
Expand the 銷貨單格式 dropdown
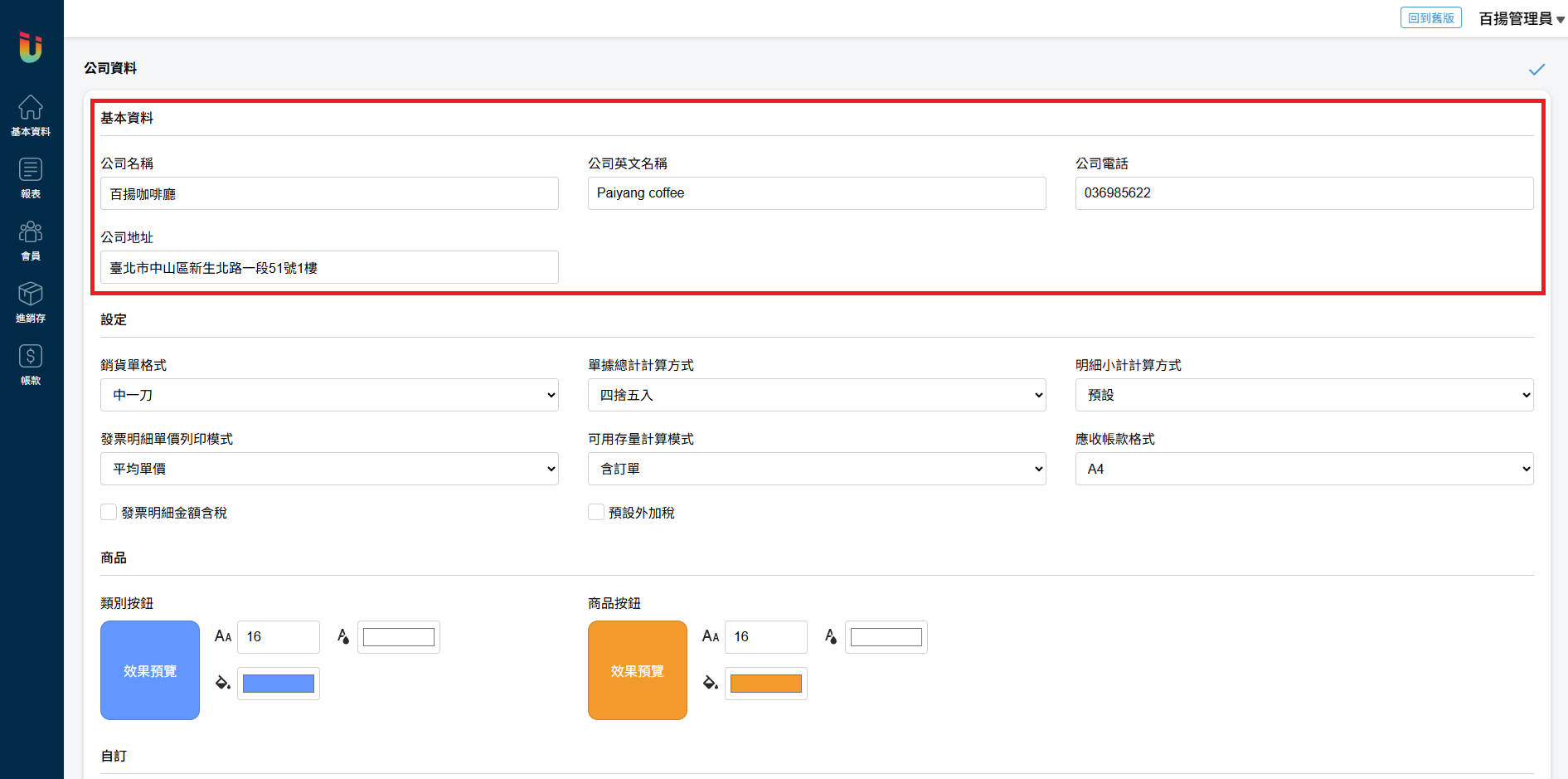click(x=329, y=395)
